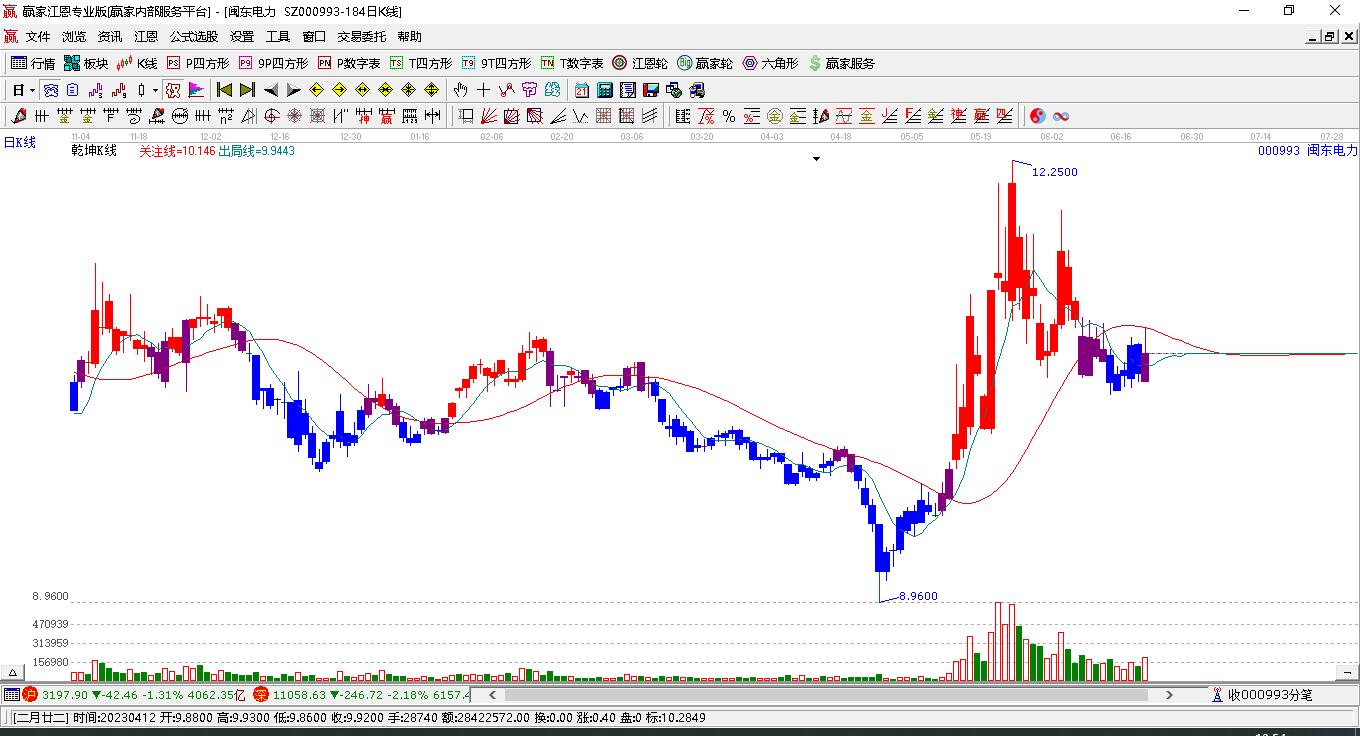Open the 9P四方形 tool

273,63
